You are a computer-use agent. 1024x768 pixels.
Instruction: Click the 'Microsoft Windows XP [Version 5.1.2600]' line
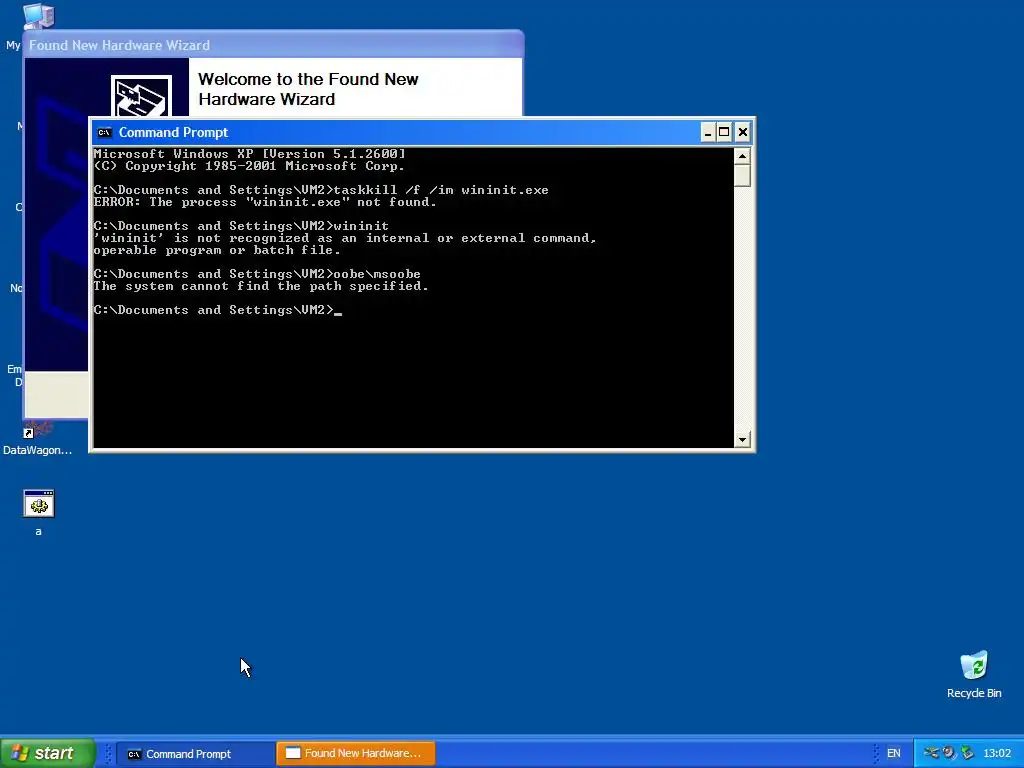(x=249, y=154)
